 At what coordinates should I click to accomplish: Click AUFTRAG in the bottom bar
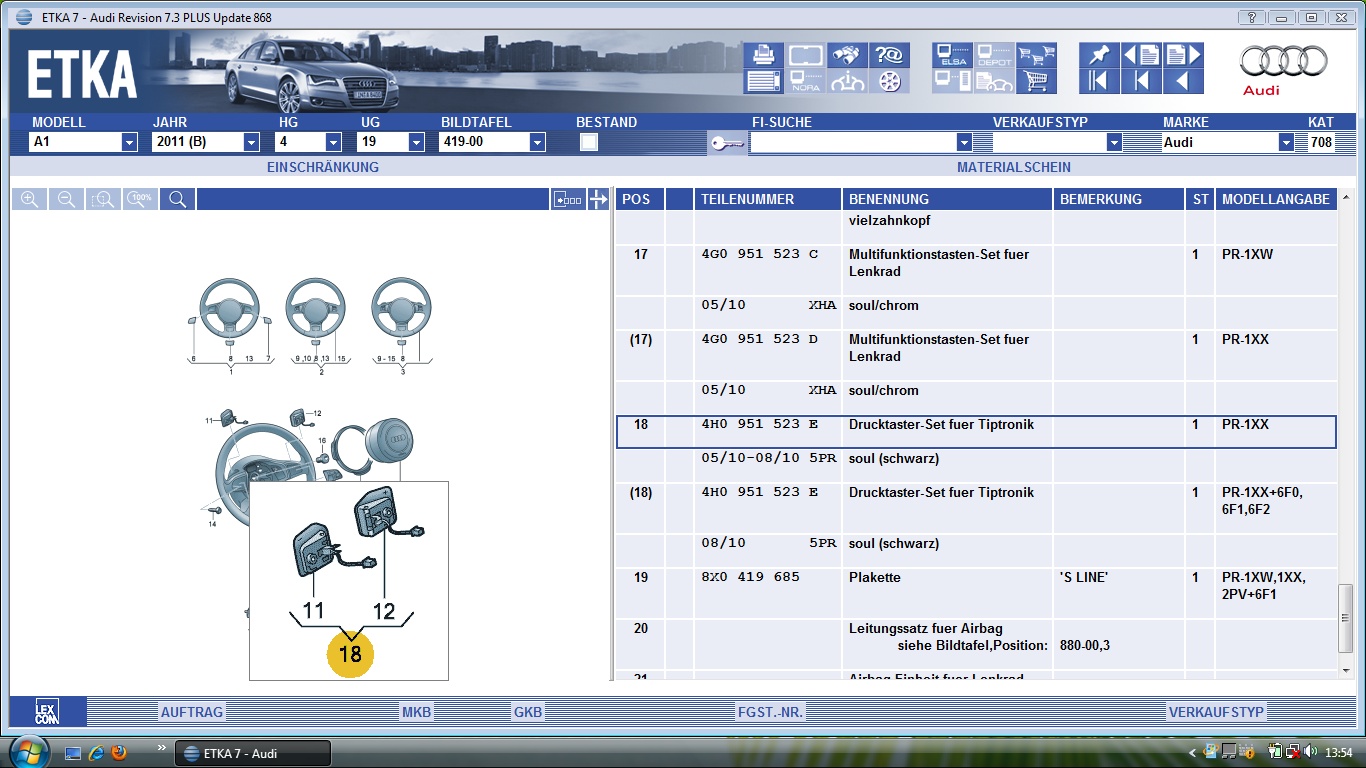coord(192,712)
